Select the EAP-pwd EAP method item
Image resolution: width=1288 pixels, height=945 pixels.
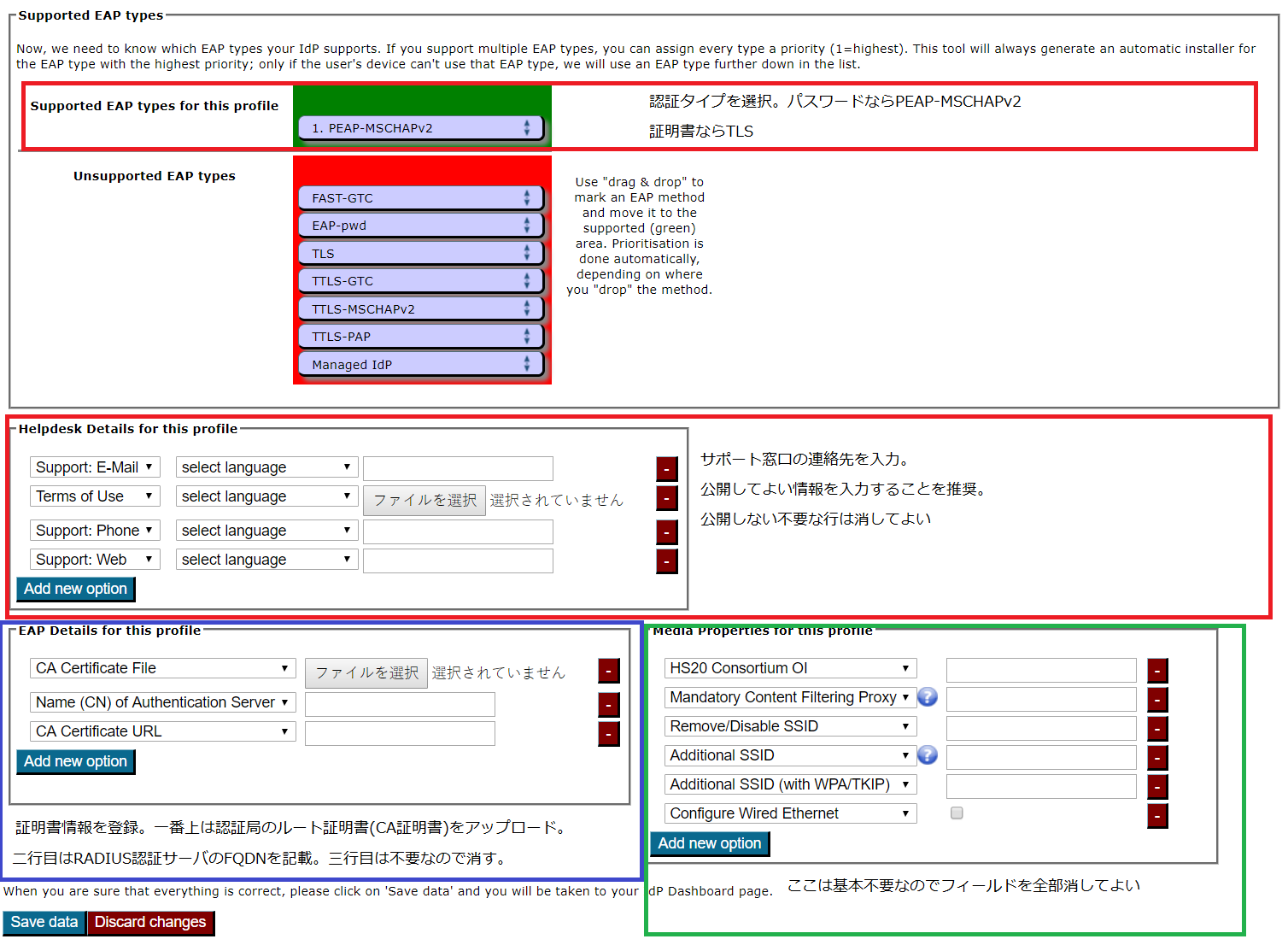[421, 226]
